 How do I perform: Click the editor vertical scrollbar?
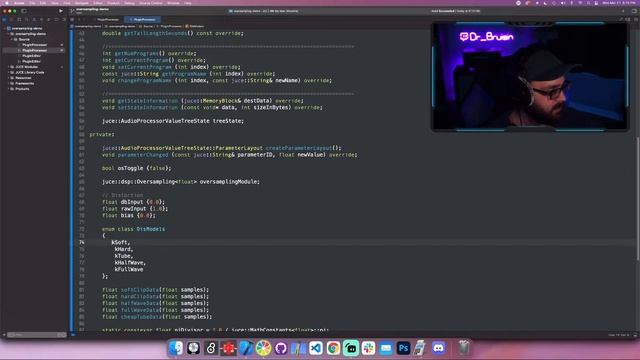pyautogui.click(x=637, y=199)
